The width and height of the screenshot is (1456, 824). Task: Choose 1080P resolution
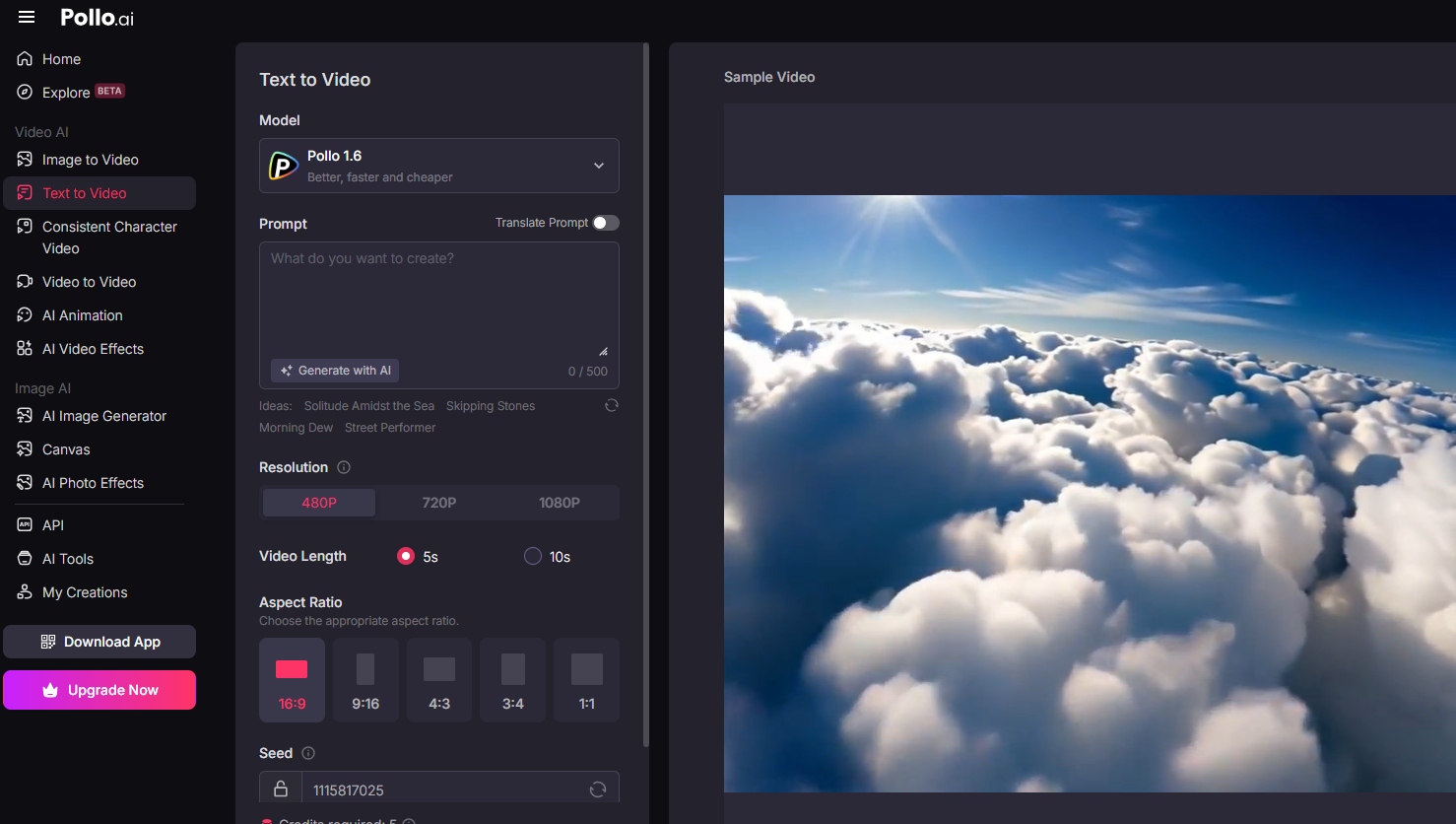[x=560, y=503]
